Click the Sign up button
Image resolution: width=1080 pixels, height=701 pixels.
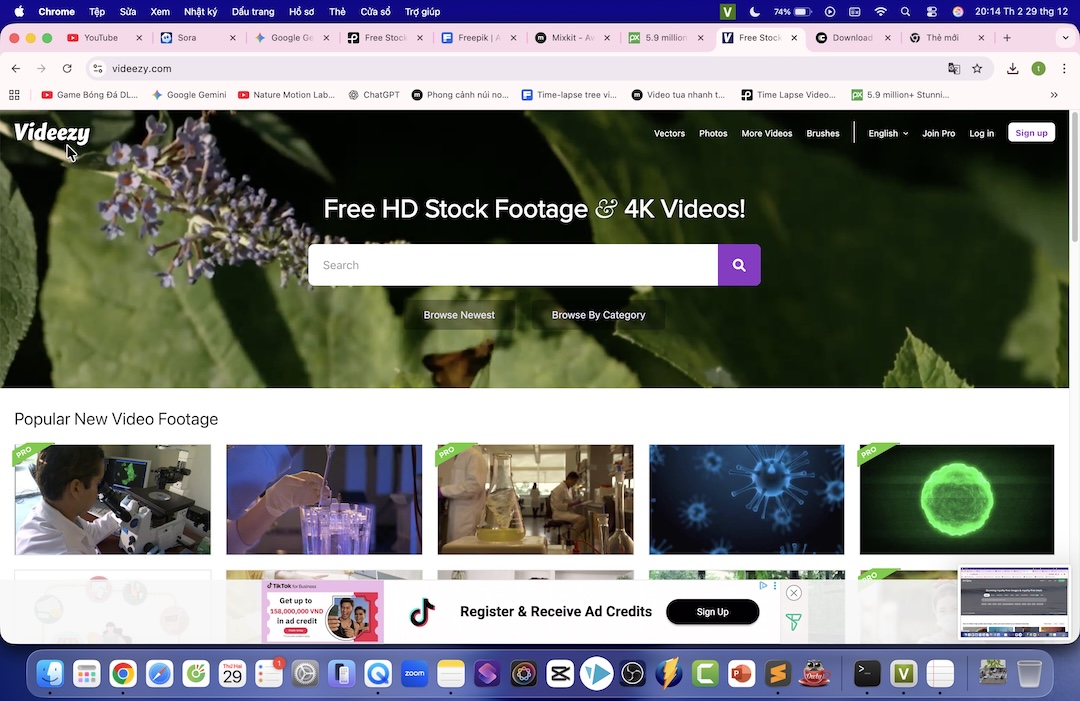click(x=1031, y=133)
